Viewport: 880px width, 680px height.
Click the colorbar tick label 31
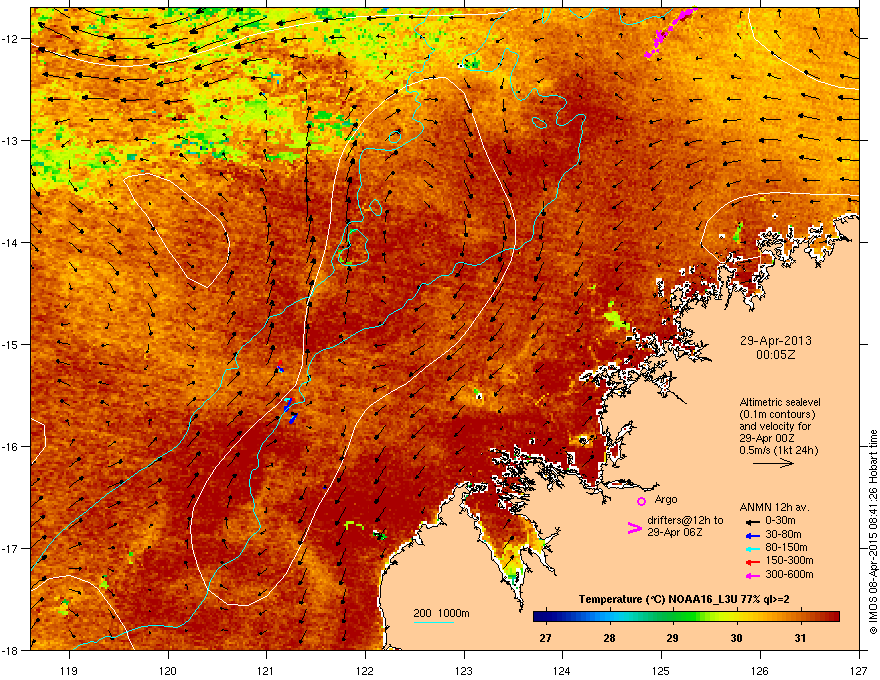(x=800, y=638)
